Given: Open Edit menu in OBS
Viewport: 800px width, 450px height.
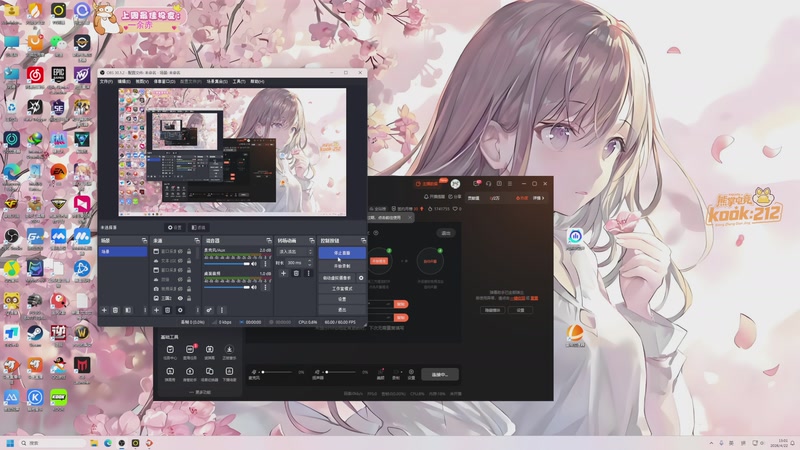Looking at the screenshot, I should coord(124,82).
